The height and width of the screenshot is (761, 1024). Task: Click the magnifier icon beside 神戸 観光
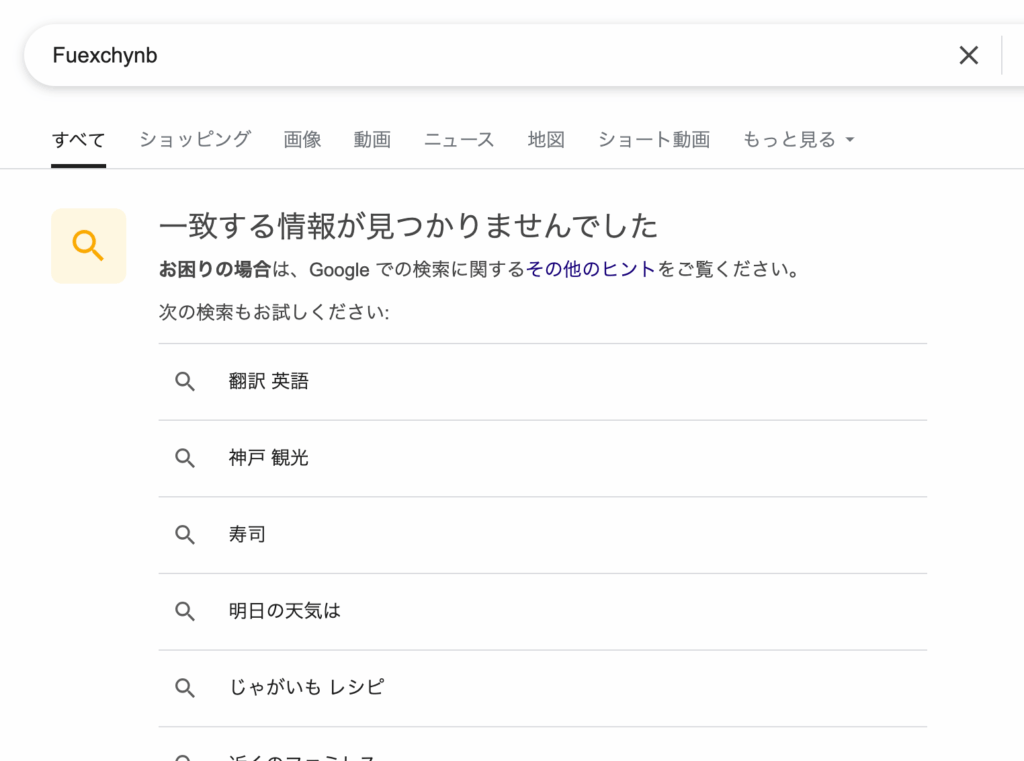click(185, 458)
